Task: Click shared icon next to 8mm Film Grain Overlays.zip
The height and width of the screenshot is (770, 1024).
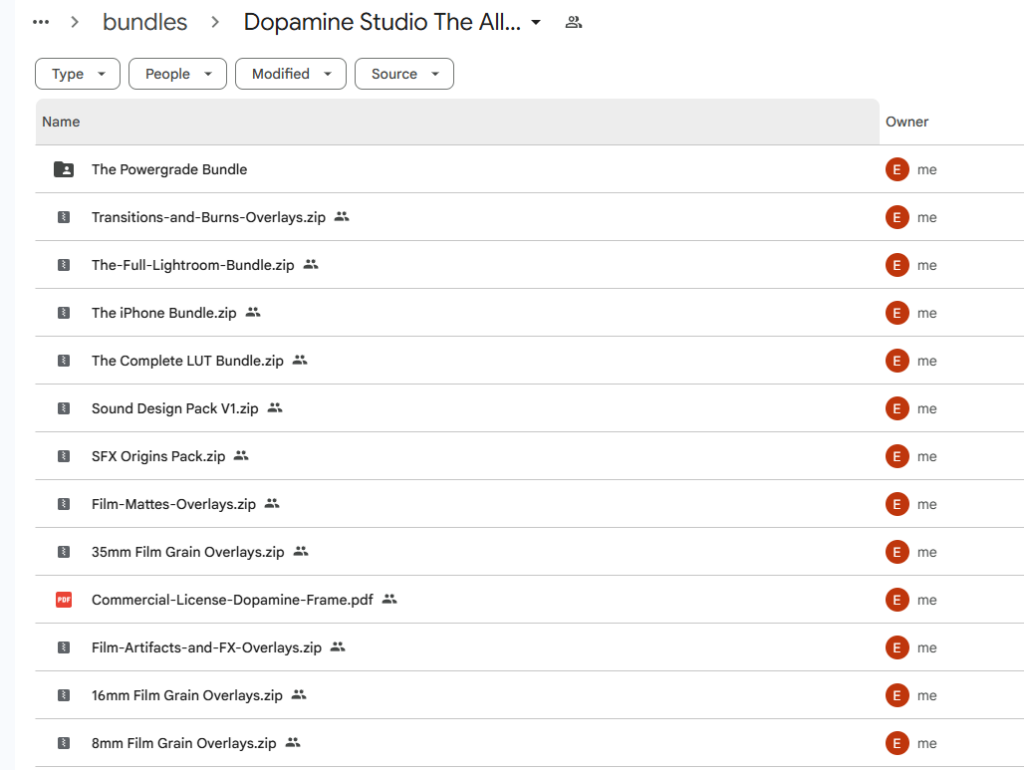Action: (x=293, y=742)
